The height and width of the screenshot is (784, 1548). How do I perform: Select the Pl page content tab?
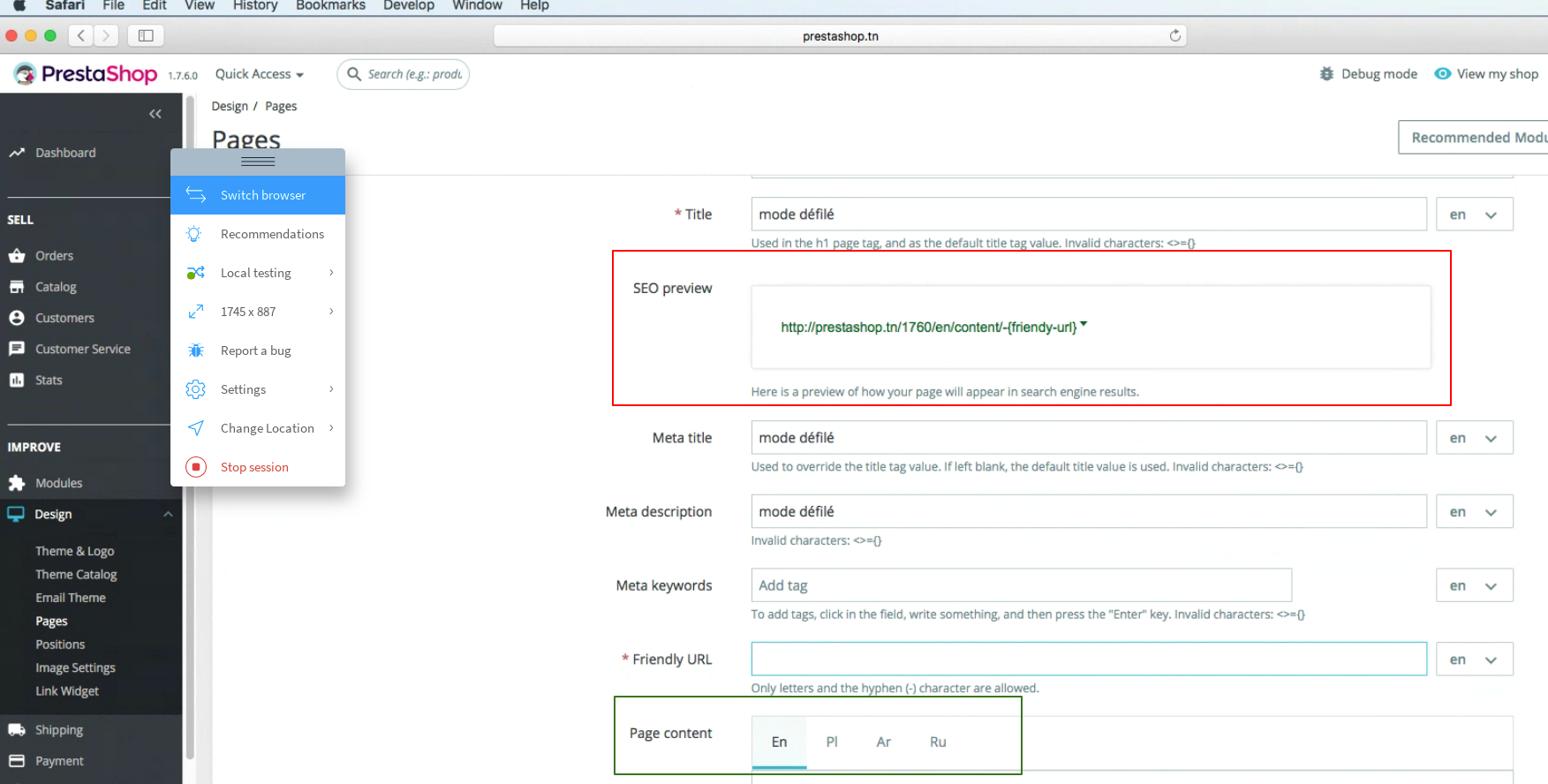(x=832, y=743)
